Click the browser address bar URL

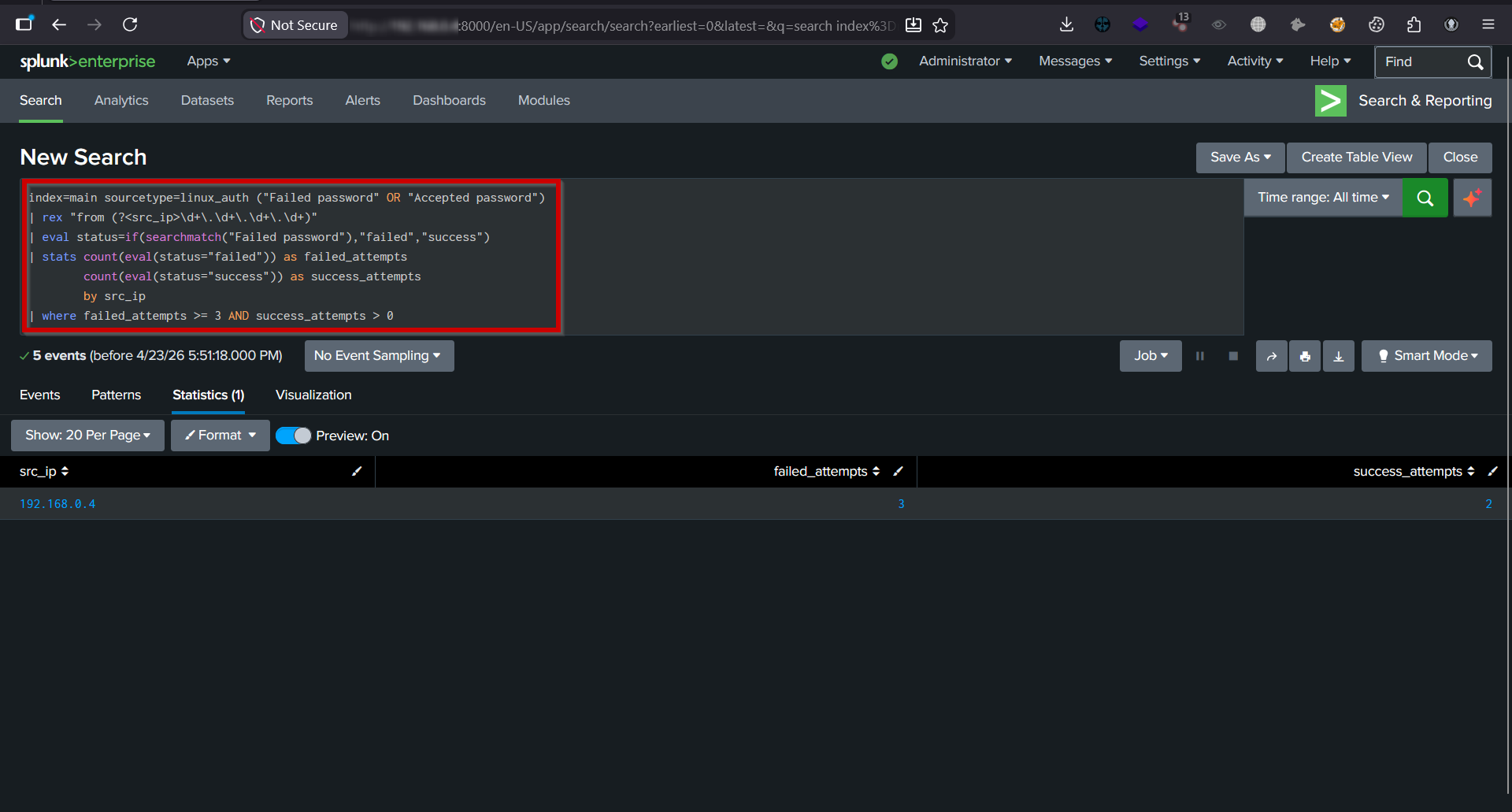[624, 26]
